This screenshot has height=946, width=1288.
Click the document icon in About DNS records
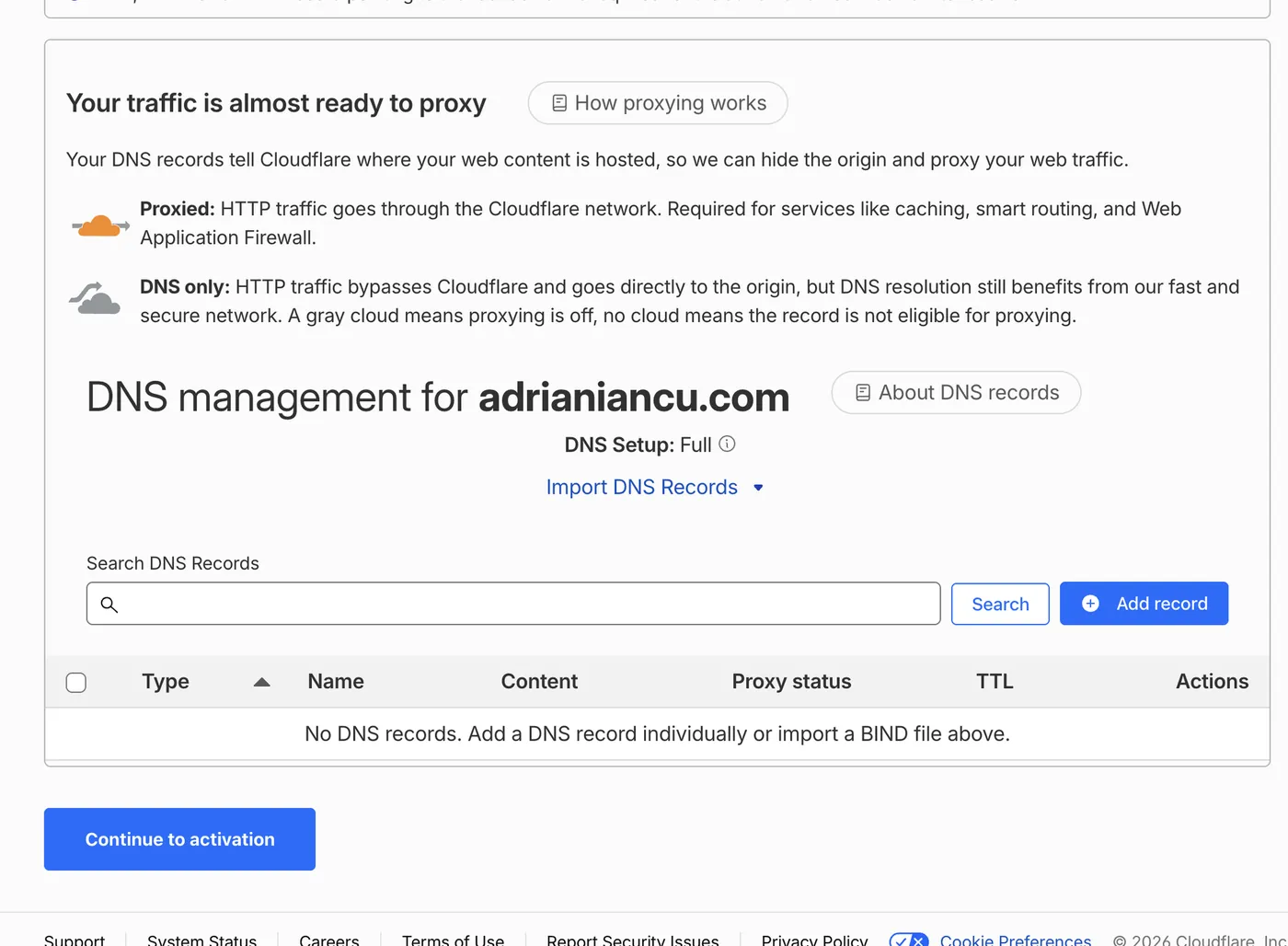click(x=862, y=393)
